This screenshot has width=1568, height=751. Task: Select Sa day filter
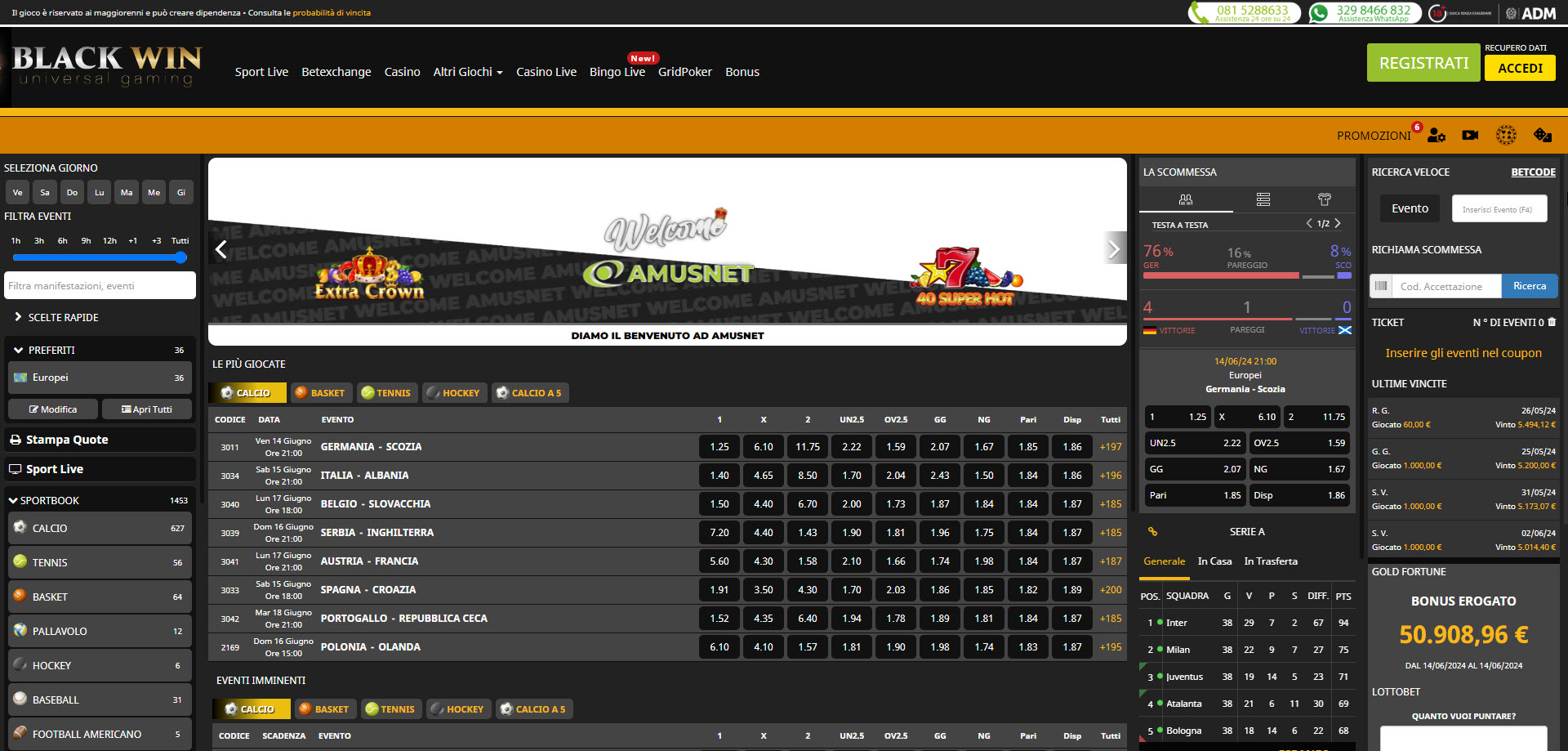pyautogui.click(x=45, y=193)
